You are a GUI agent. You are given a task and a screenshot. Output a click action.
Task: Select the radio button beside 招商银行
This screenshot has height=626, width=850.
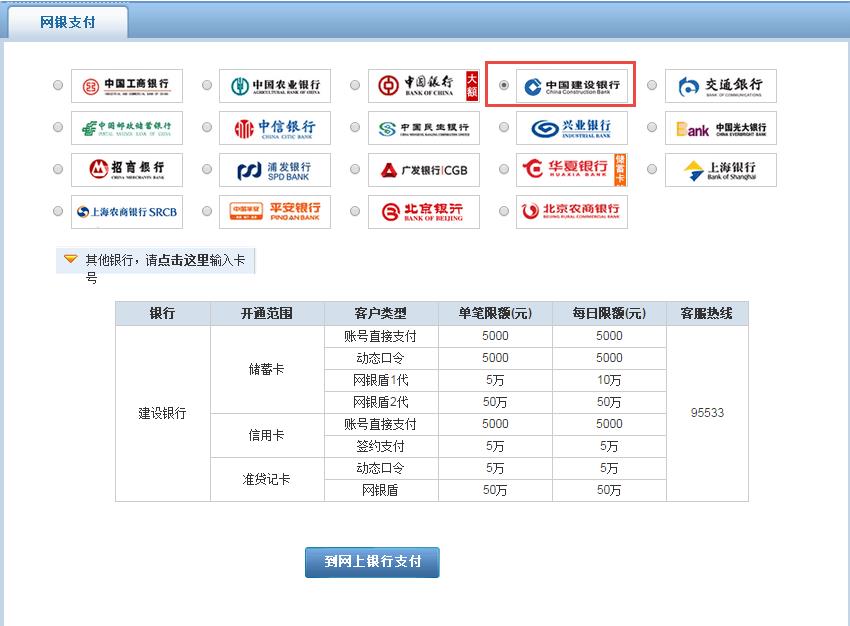coord(58,169)
